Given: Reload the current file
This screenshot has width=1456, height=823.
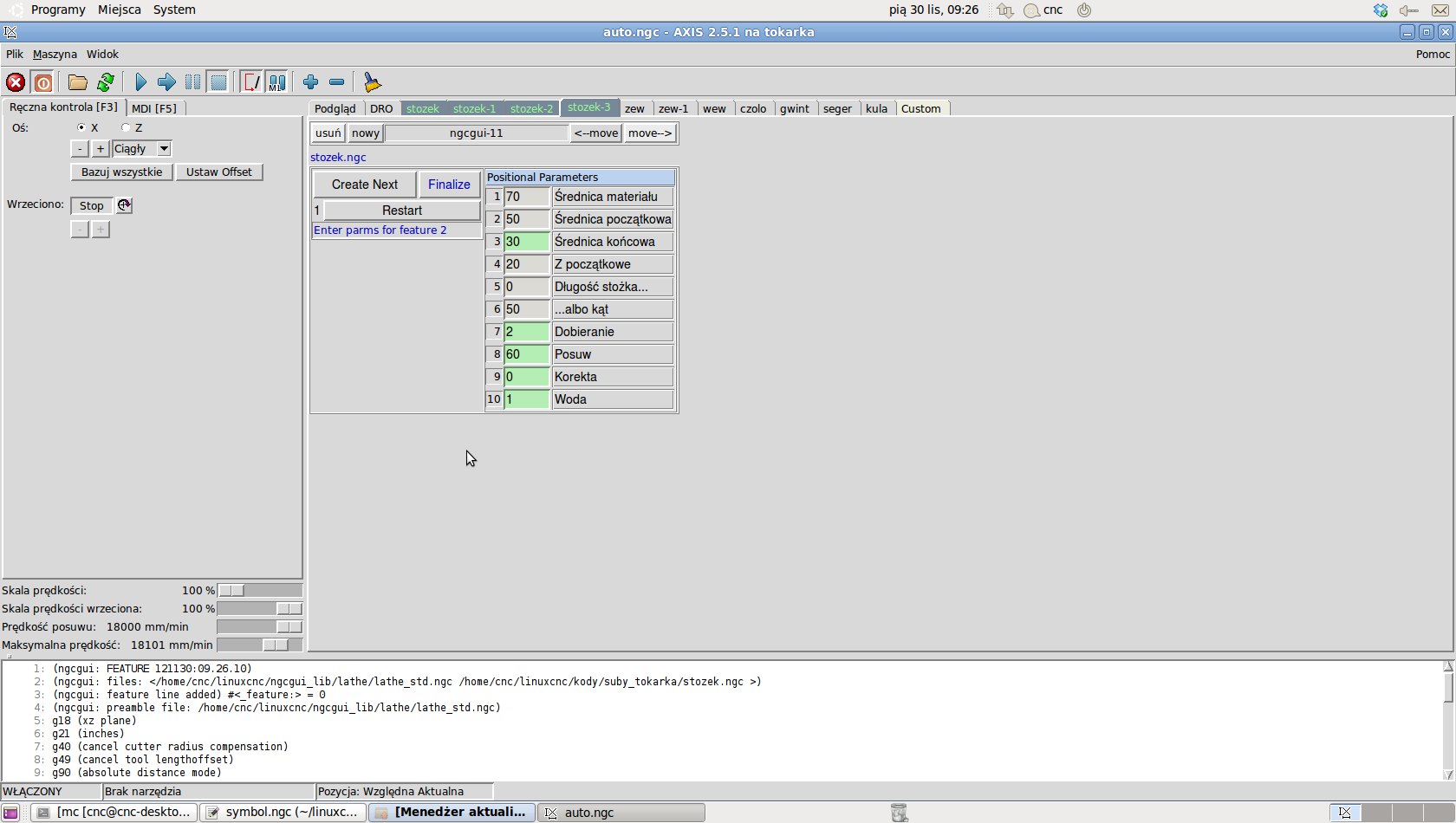Looking at the screenshot, I should (x=106, y=82).
